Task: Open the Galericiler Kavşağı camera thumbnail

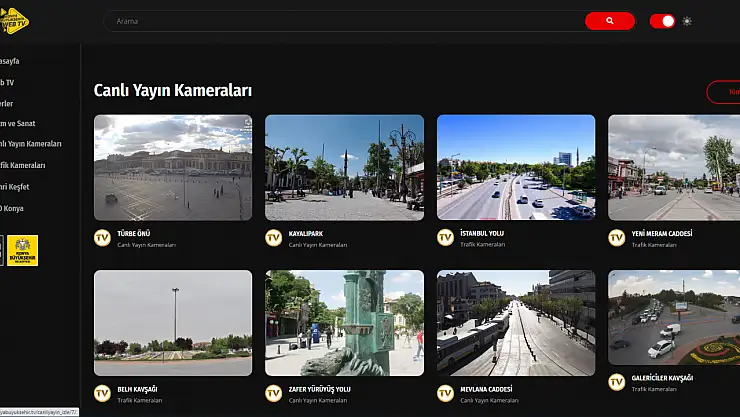Action: pyautogui.click(x=674, y=317)
